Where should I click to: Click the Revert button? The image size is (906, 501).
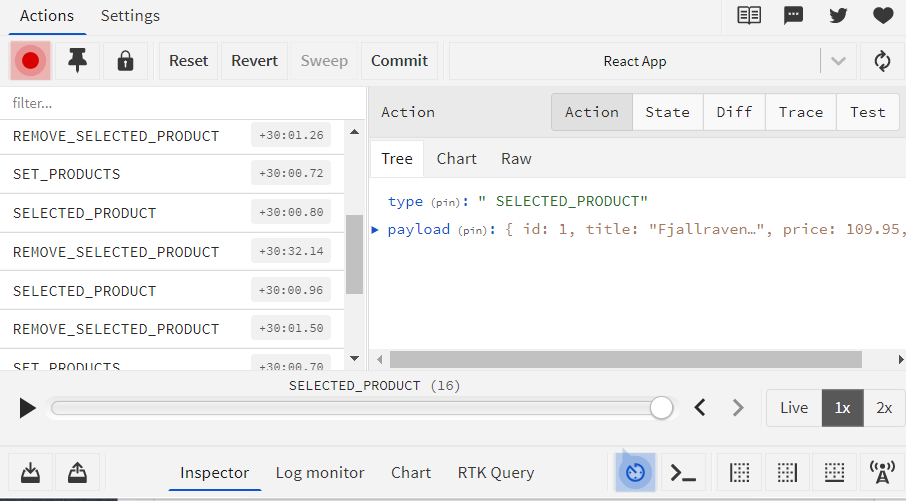point(254,61)
